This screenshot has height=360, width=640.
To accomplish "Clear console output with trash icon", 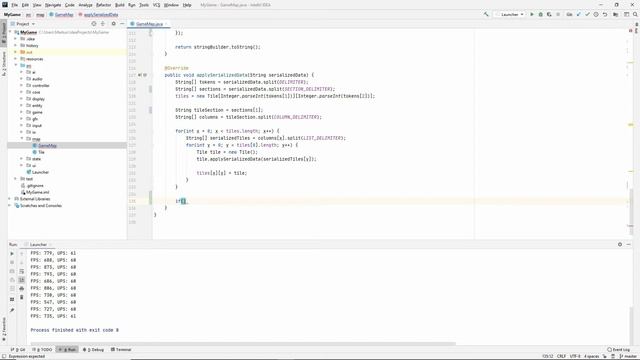I will [22, 297].
